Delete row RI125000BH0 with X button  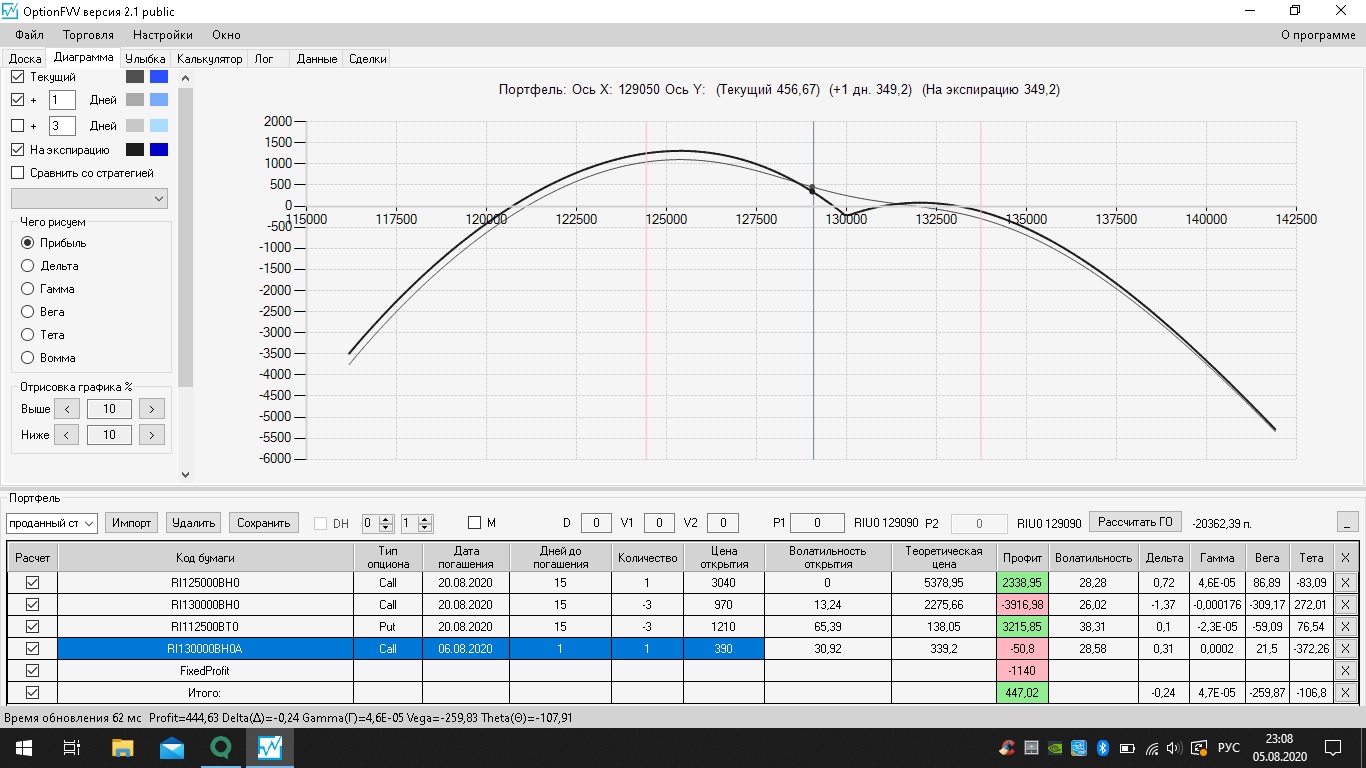point(1344,582)
